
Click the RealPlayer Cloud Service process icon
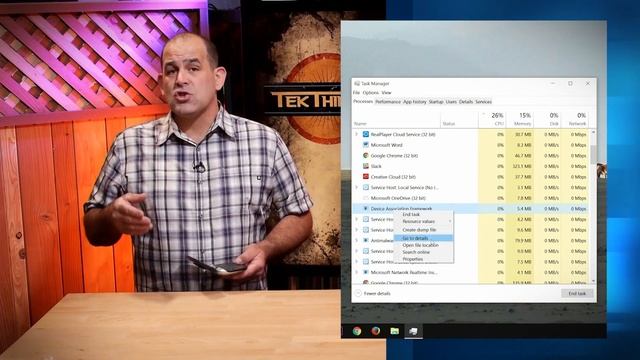tap(366, 134)
